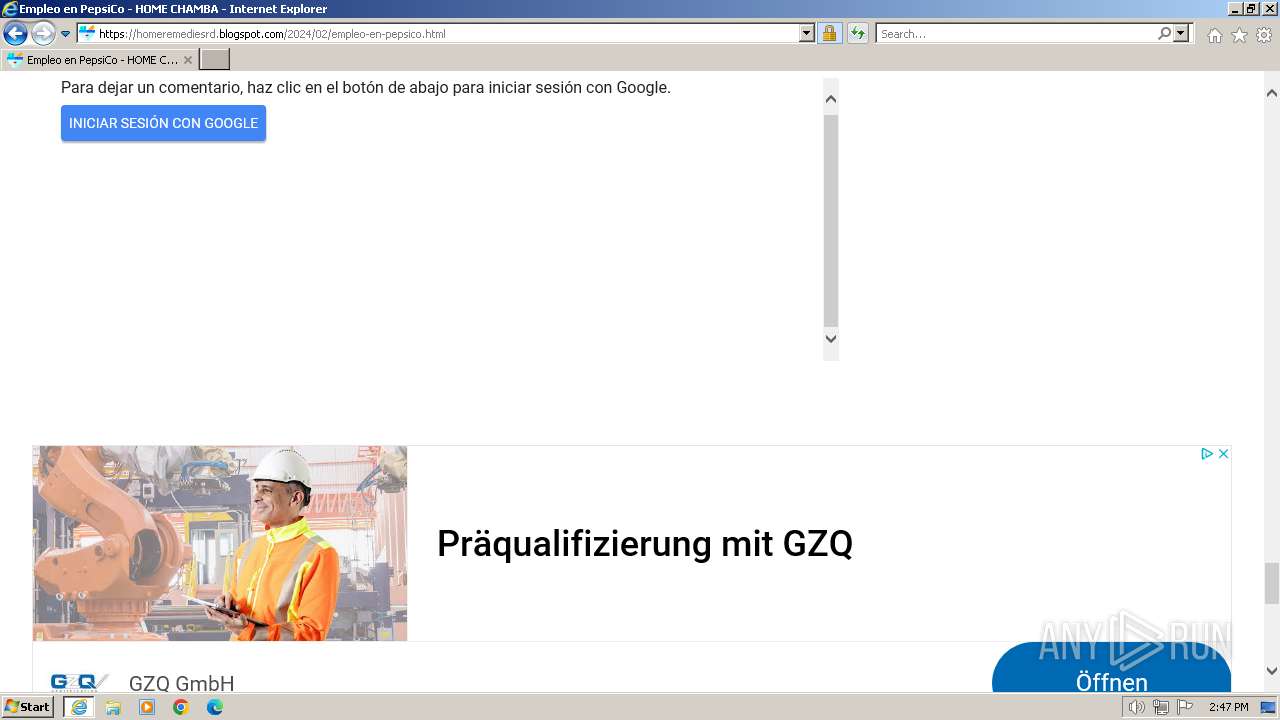The height and width of the screenshot is (720, 1280).
Task: Click the volume speaker tray icon
Action: point(1136,707)
